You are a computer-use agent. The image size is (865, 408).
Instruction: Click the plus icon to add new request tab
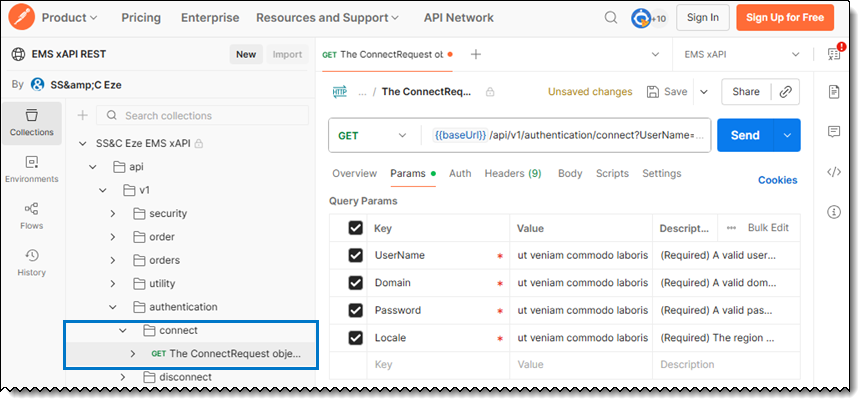(x=476, y=54)
